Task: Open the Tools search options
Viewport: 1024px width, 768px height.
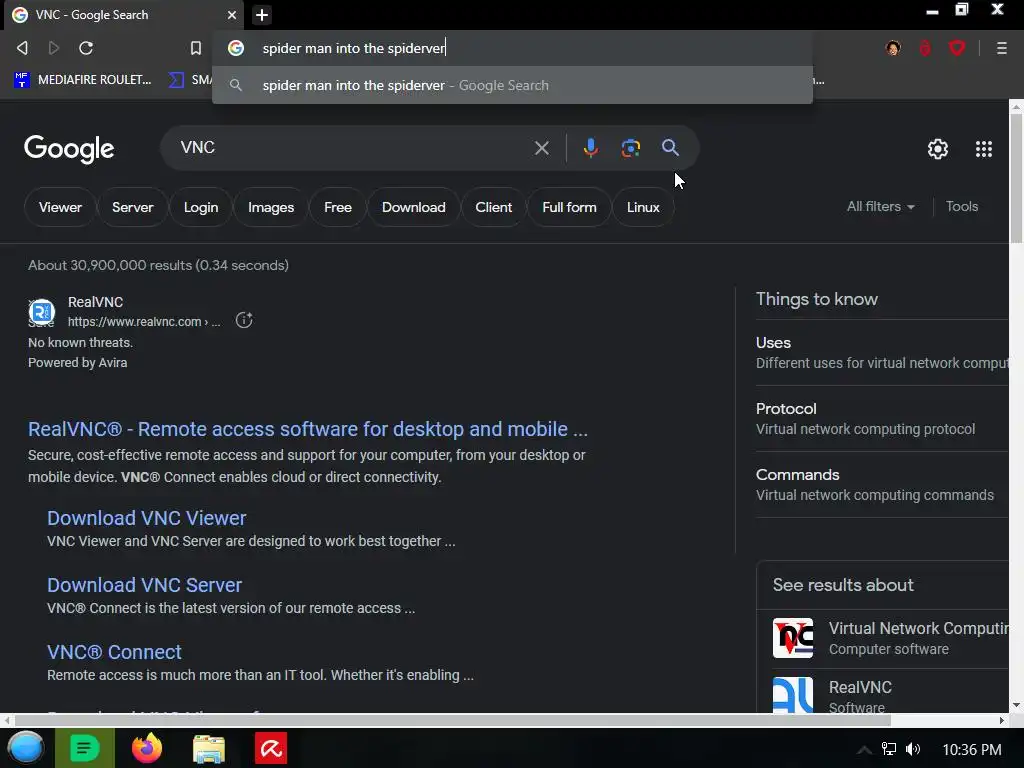Action: (x=961, y=206)
